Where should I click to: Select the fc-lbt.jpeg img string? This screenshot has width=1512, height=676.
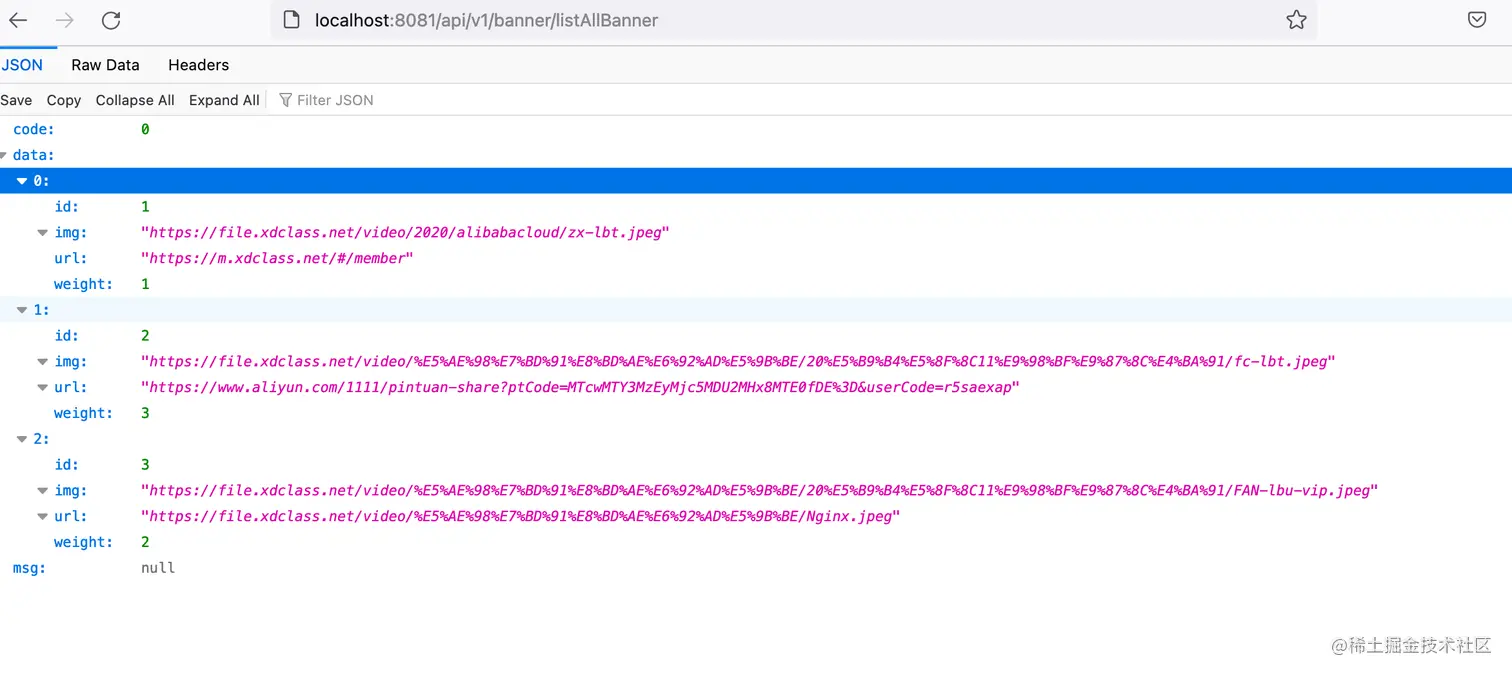738,361
